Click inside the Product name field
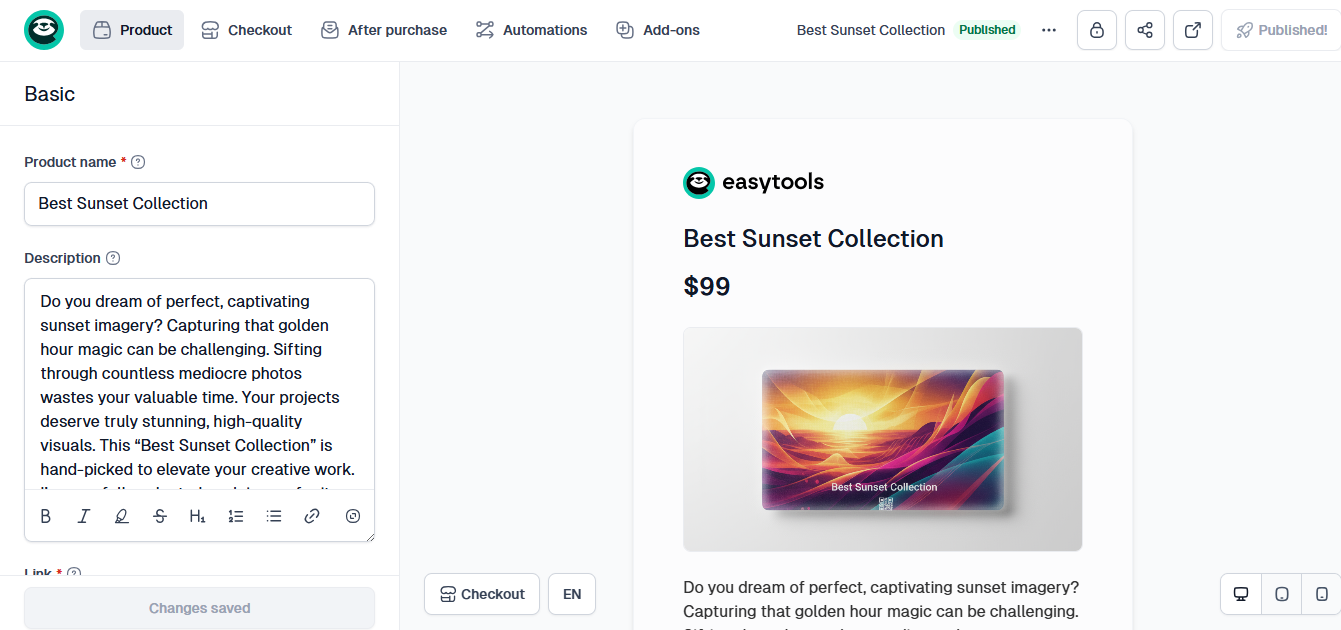 [199, 203]
